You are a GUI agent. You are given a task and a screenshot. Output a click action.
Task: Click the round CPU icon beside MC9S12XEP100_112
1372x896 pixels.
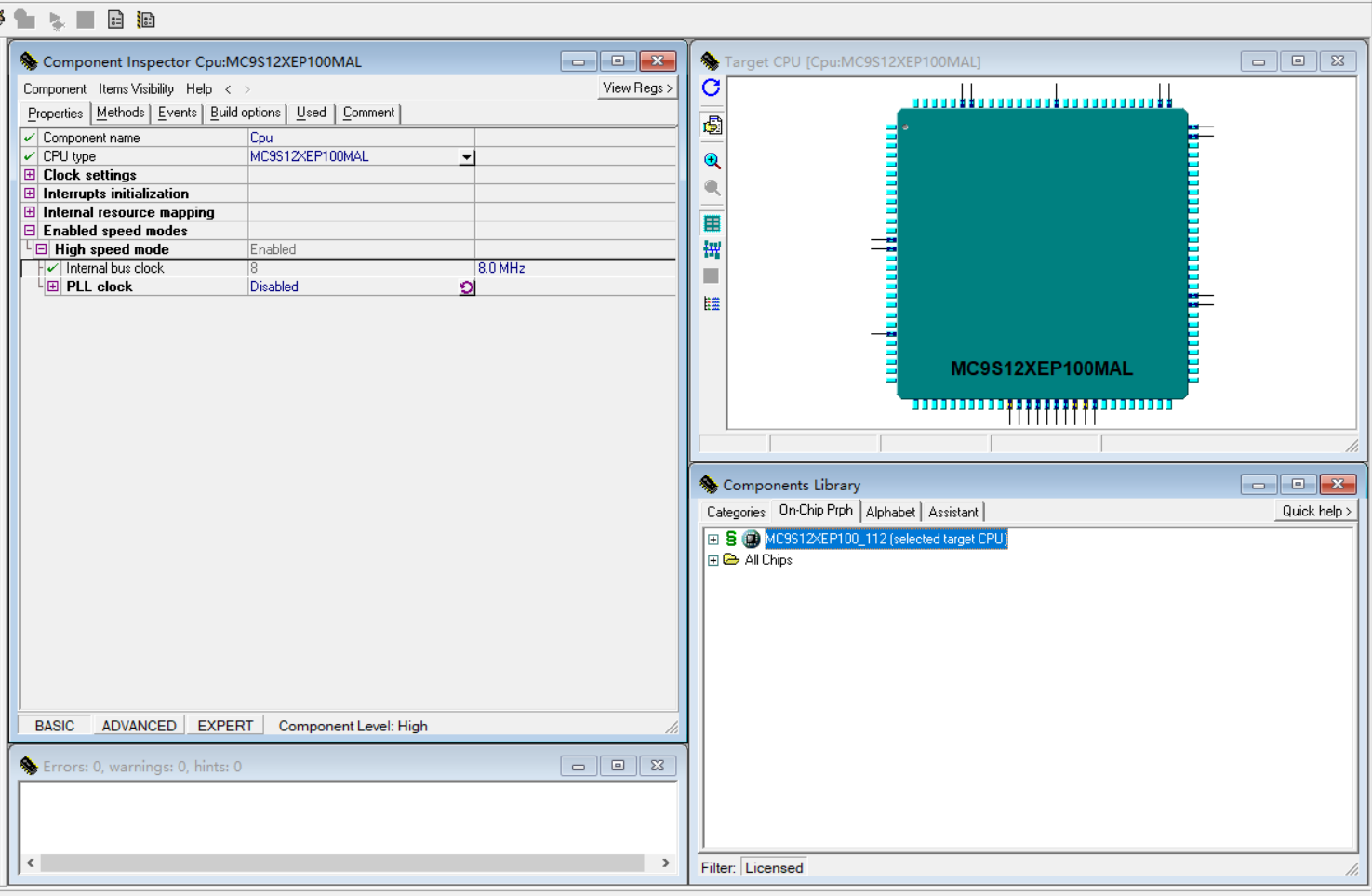[x=752, y=539]
